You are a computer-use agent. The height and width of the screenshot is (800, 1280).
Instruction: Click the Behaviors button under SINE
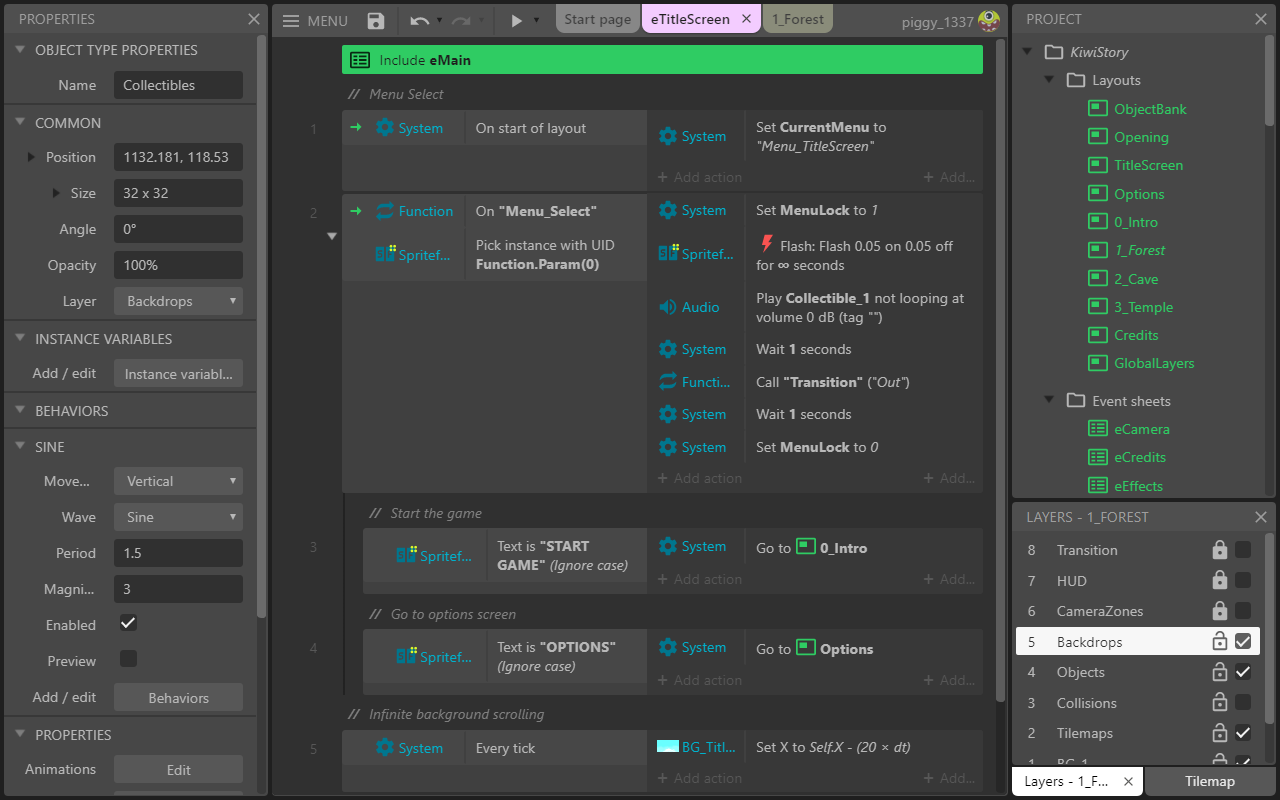(178, 697)
